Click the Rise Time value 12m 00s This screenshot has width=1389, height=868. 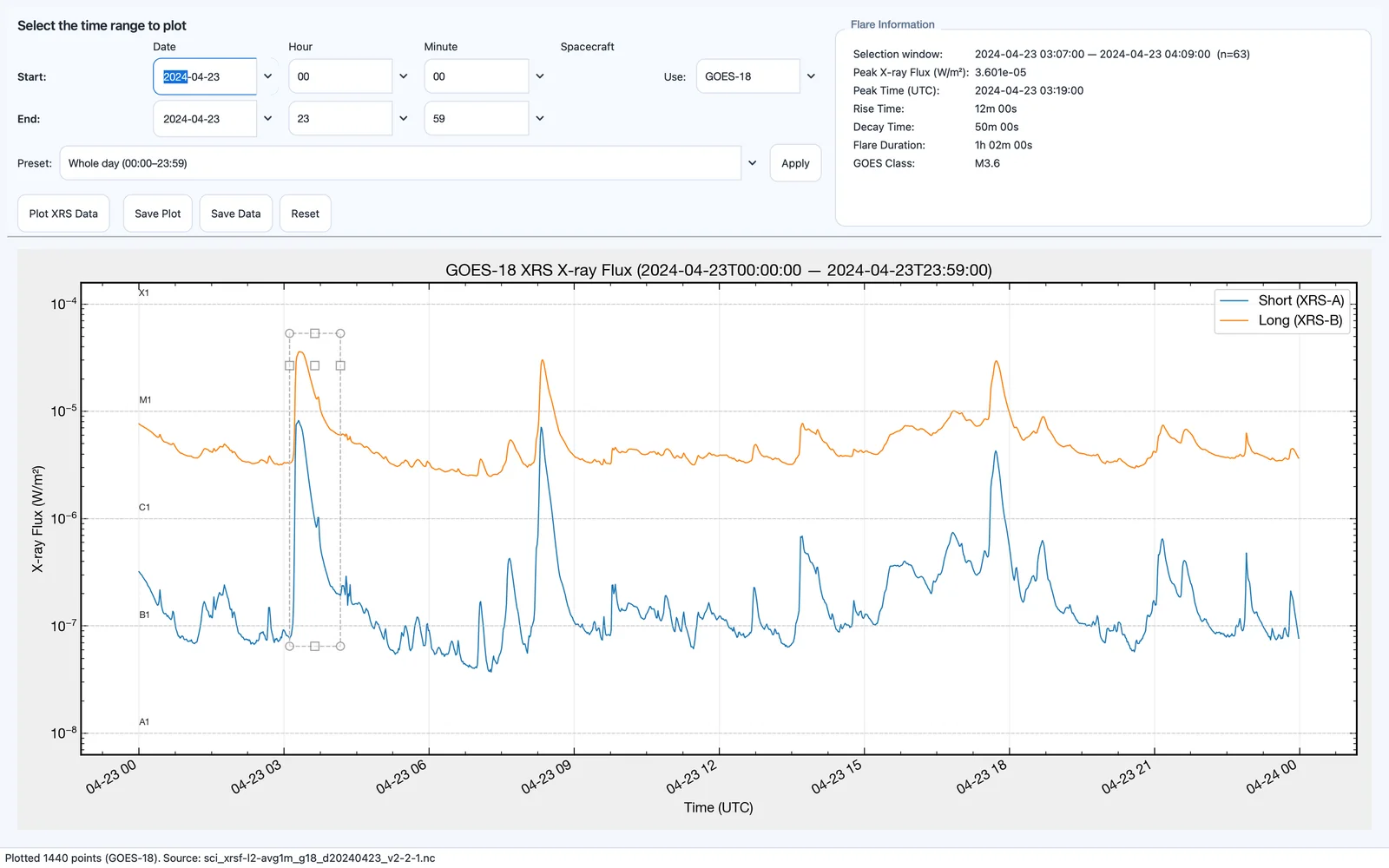[x=996, y=108]
